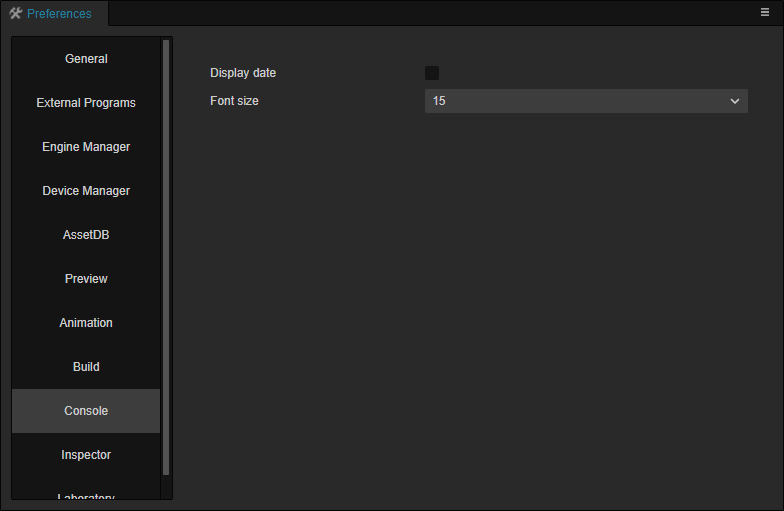Open the Font size dropdown
This screenshot has width=784, height=511.
point(586,101)
